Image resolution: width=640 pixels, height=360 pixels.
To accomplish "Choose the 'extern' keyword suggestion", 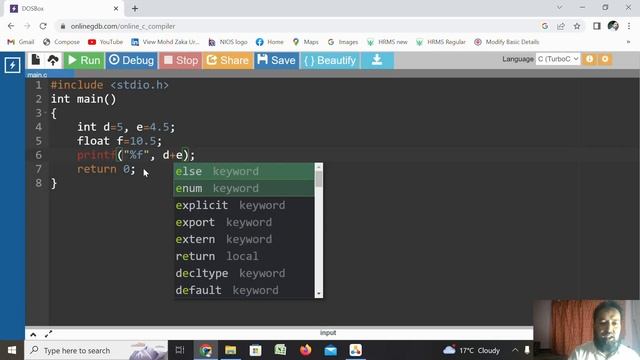I will pos(244,239).
